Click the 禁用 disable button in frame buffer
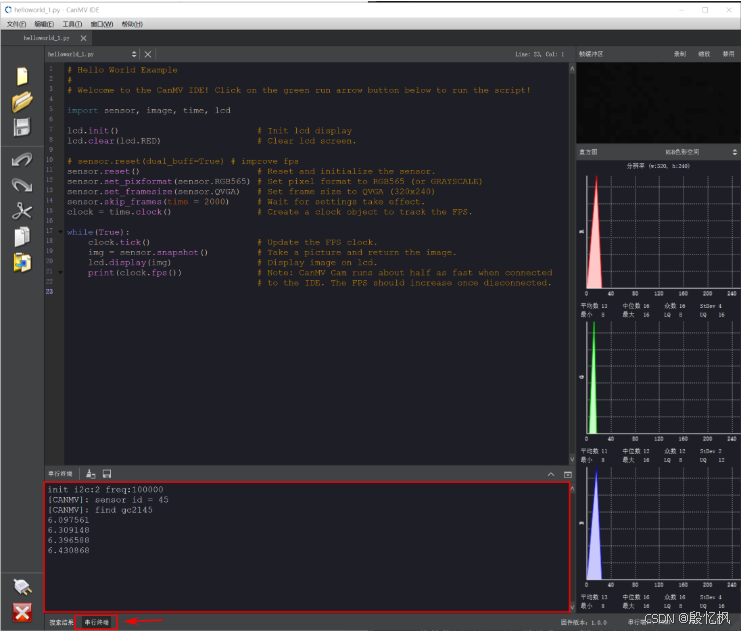742x632 pixels. point(728,54)
